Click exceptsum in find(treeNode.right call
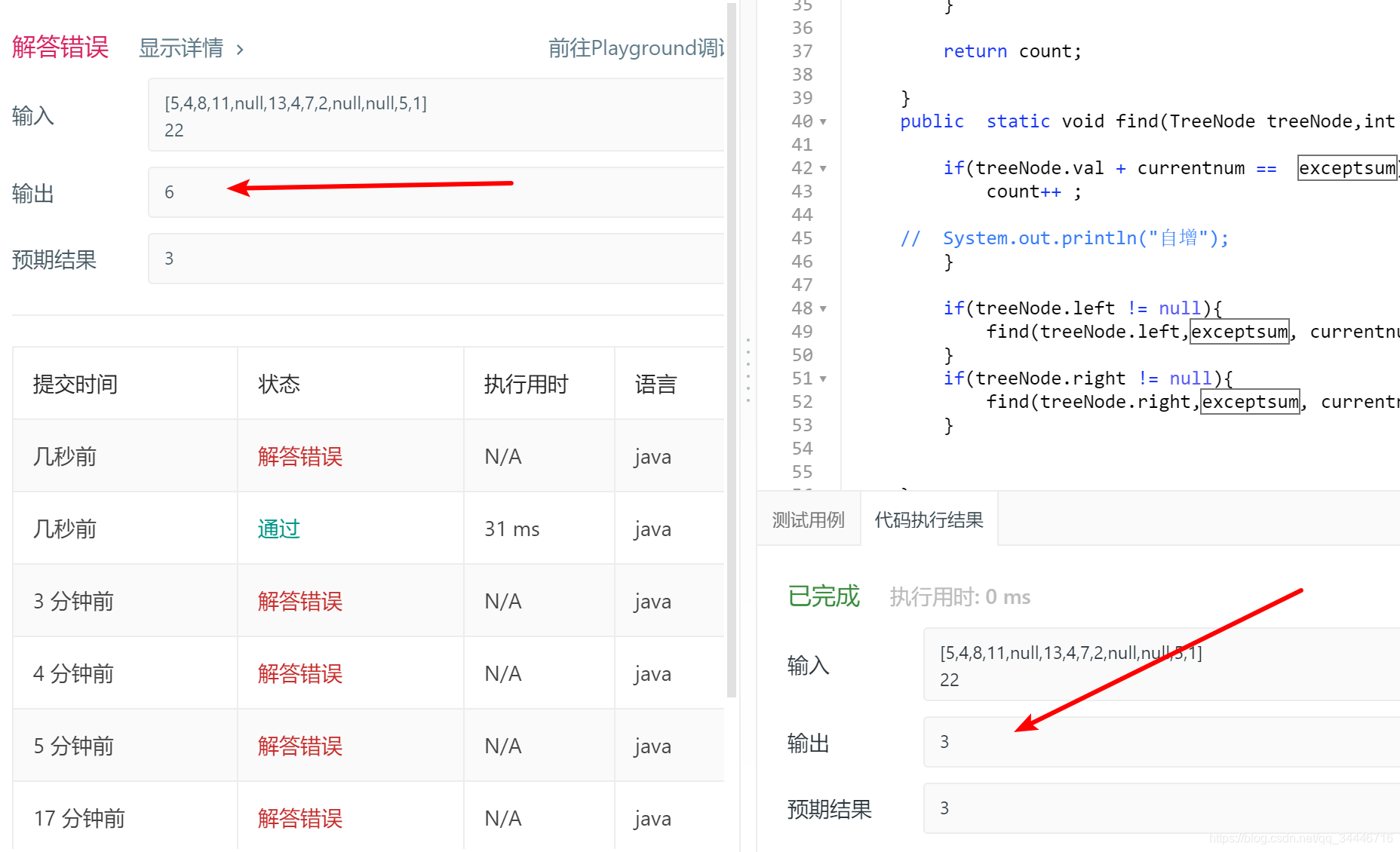The height and width of the screenshot is (852, 1400). click(1250, 402)
